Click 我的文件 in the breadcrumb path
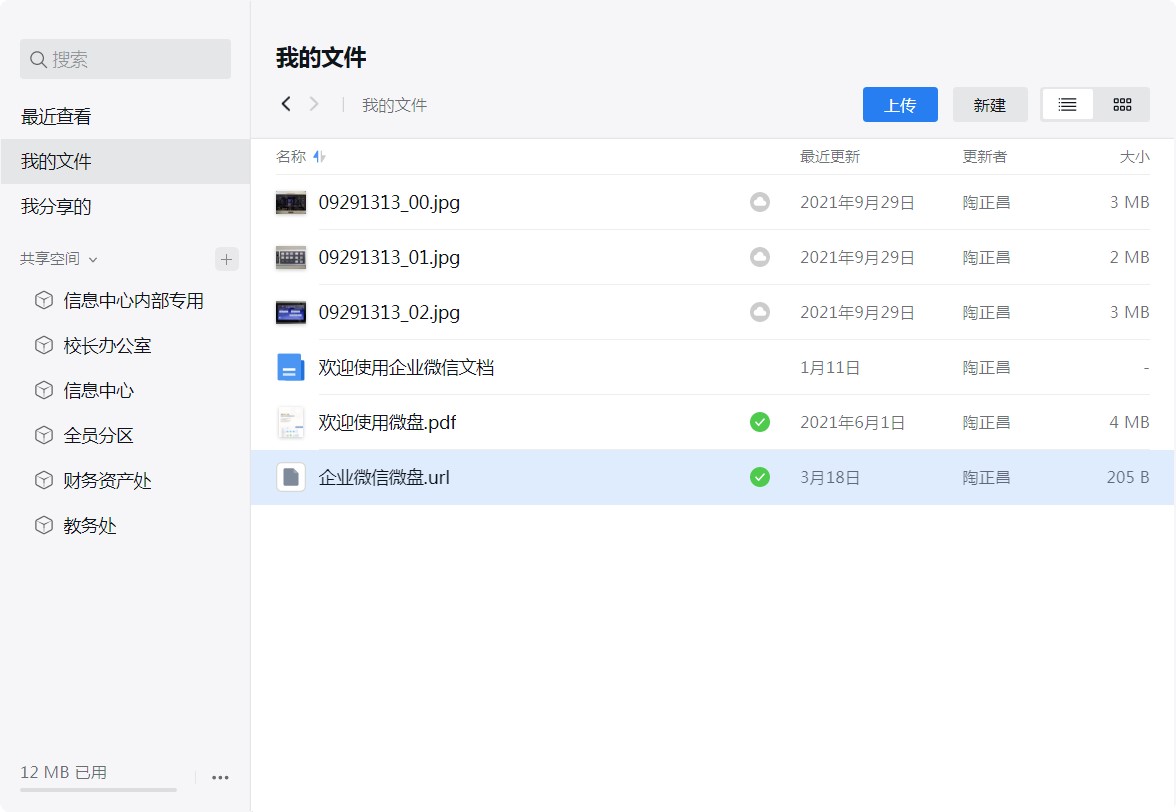This screenshot has height=812, width=1176. coord(394,105)
